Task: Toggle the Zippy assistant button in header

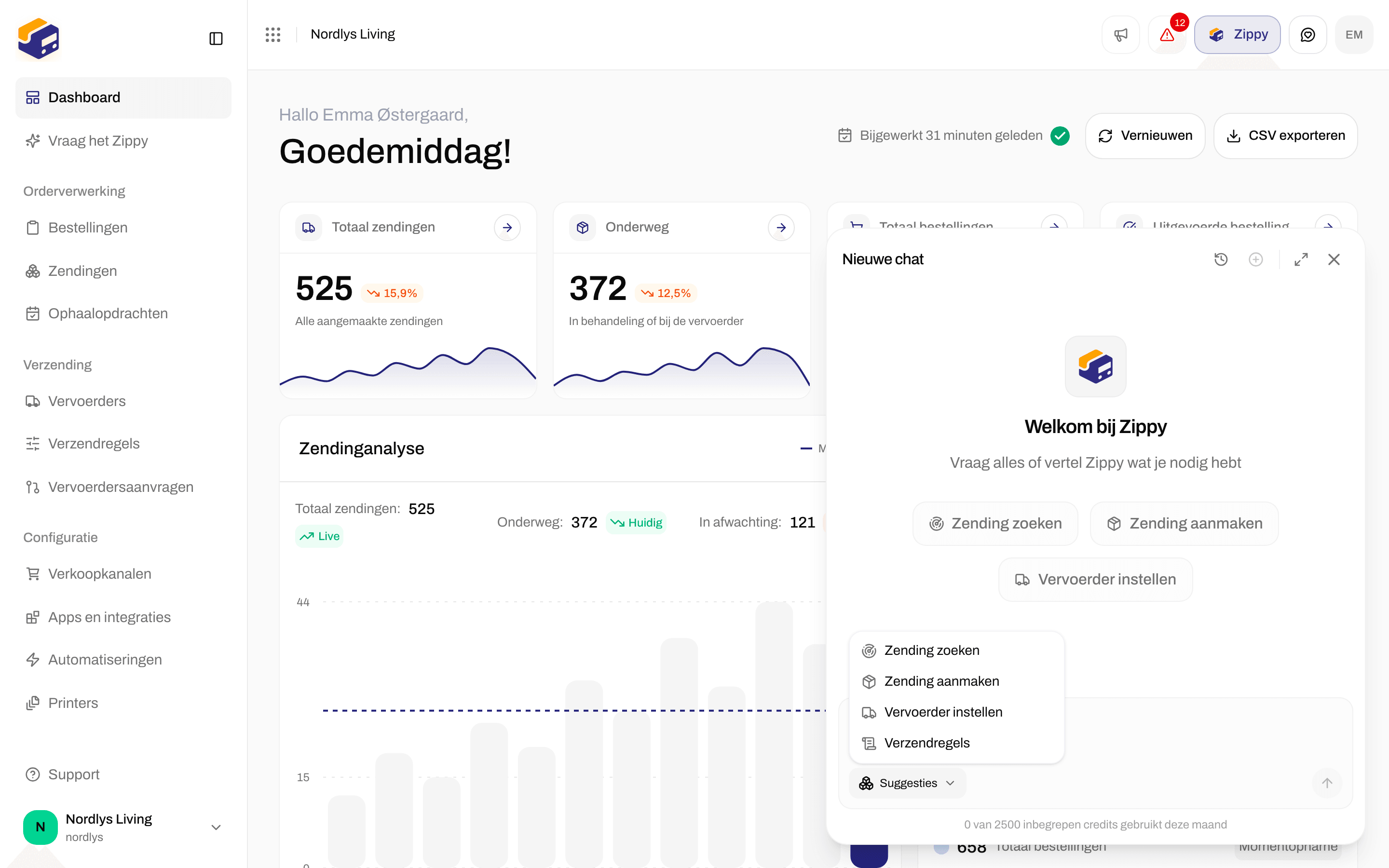Action: [1238, 35]
